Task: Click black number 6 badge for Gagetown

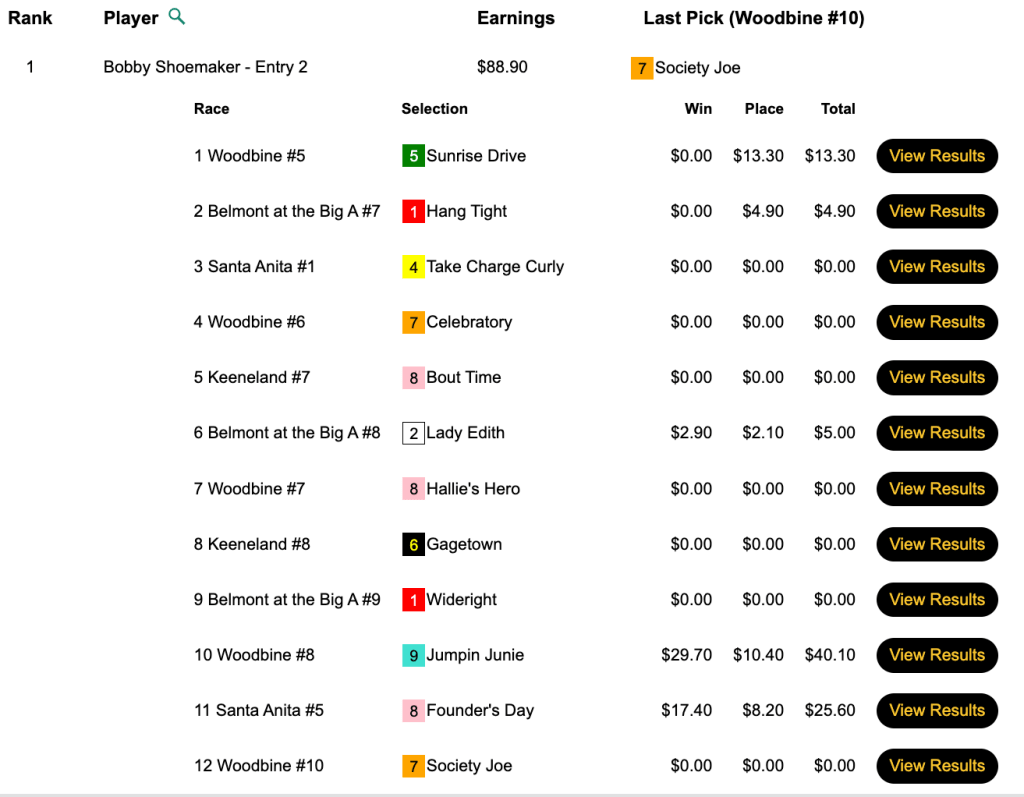Action: click(413, 545)
